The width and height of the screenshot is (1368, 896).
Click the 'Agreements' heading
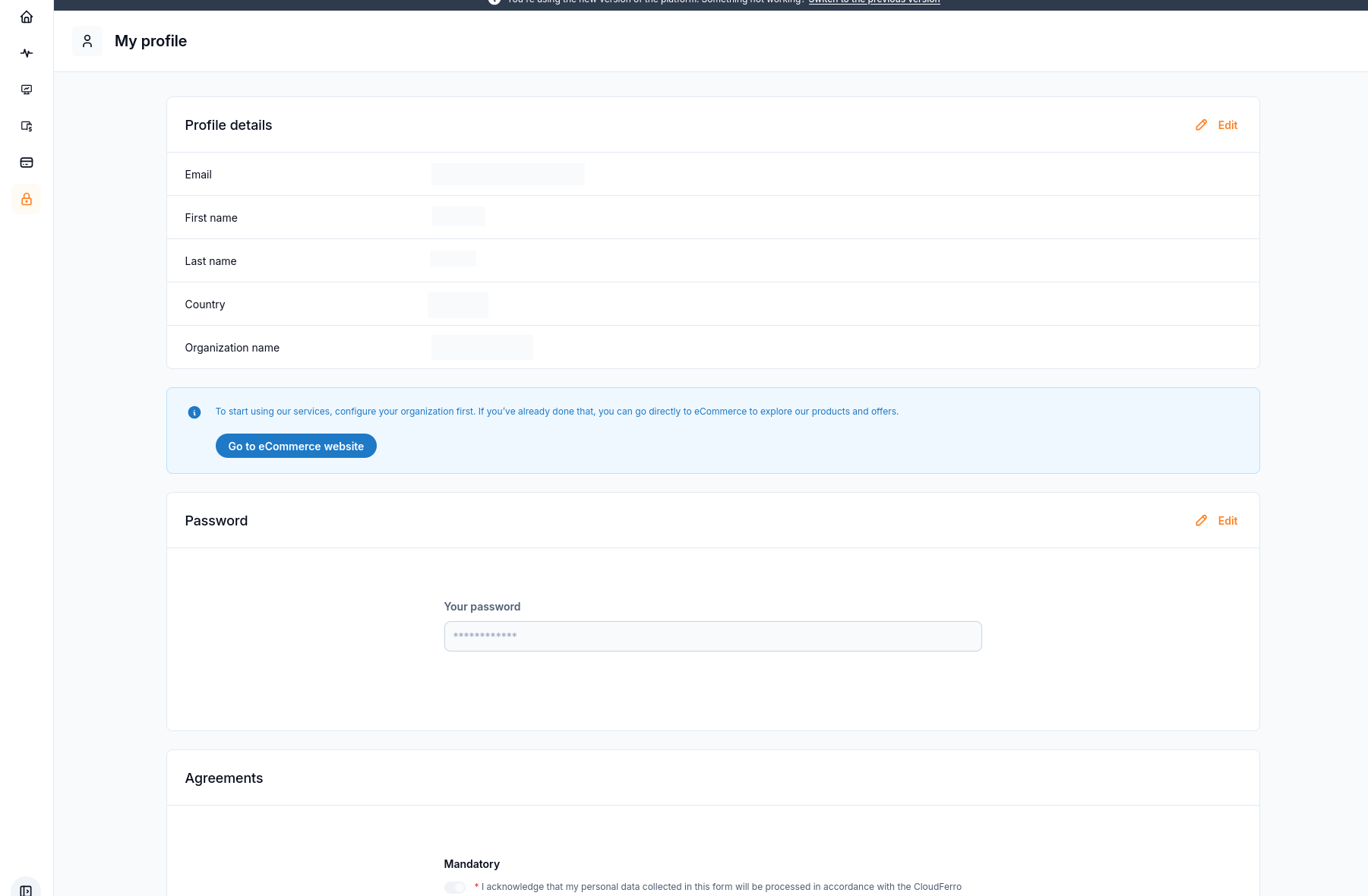pyautogui.click(x=224, y=778)
